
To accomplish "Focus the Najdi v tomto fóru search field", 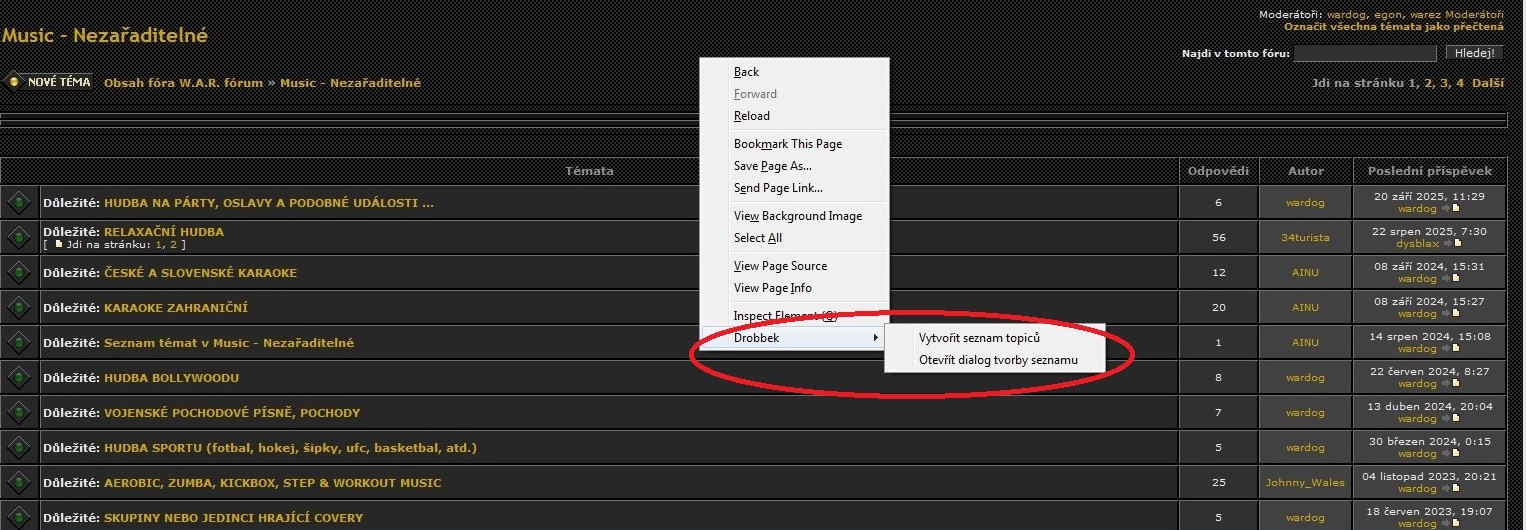I will click(1364, 53).
